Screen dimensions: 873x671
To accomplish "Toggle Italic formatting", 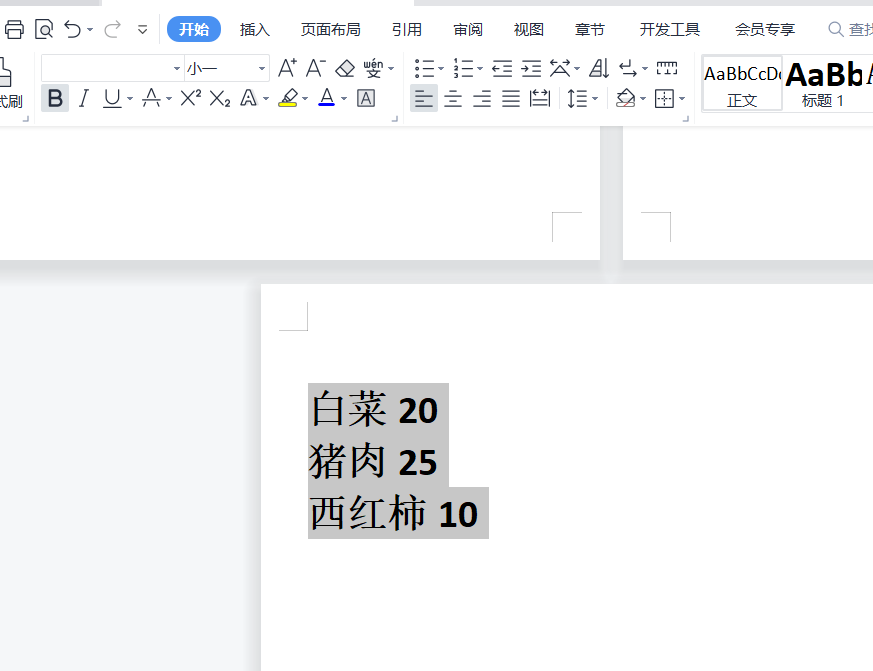I will pos(84,99).
